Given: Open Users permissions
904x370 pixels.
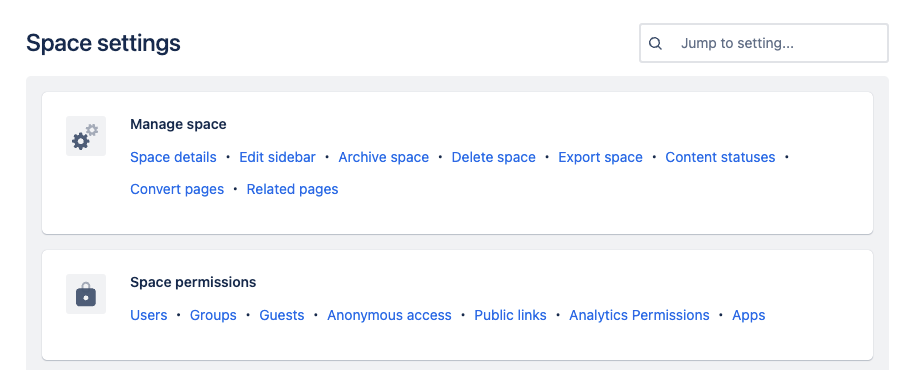Looking at the screenshot, I should (149, 315).
